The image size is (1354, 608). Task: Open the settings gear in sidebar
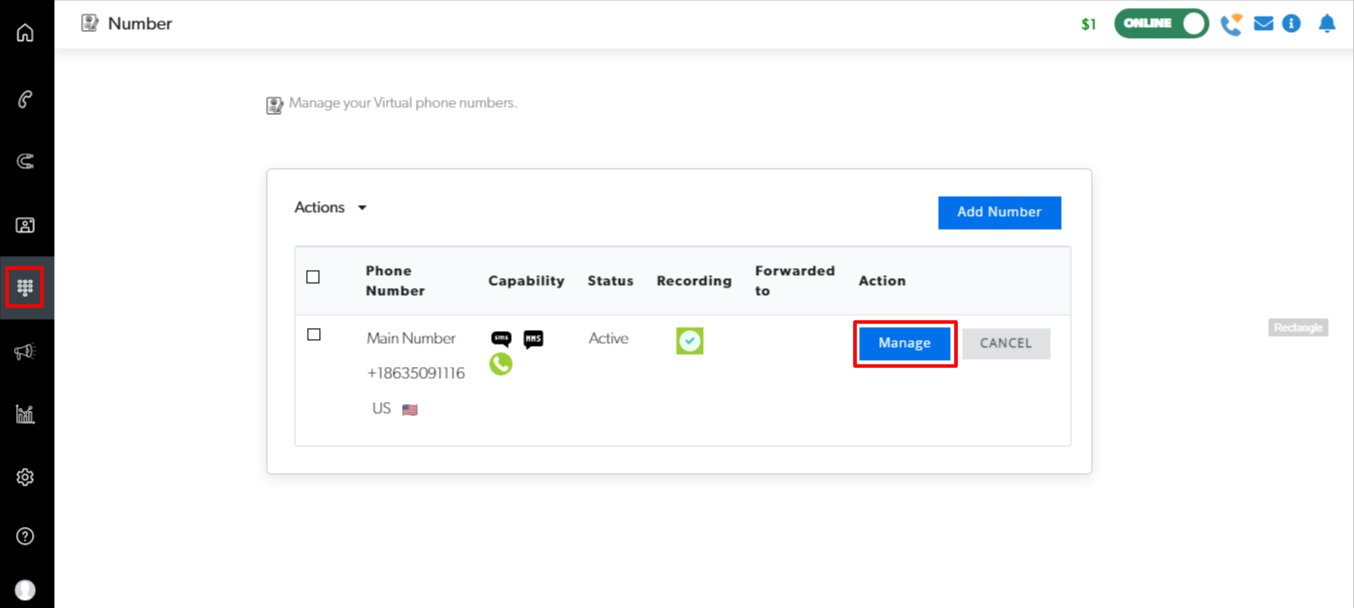(x=25, y=477)
